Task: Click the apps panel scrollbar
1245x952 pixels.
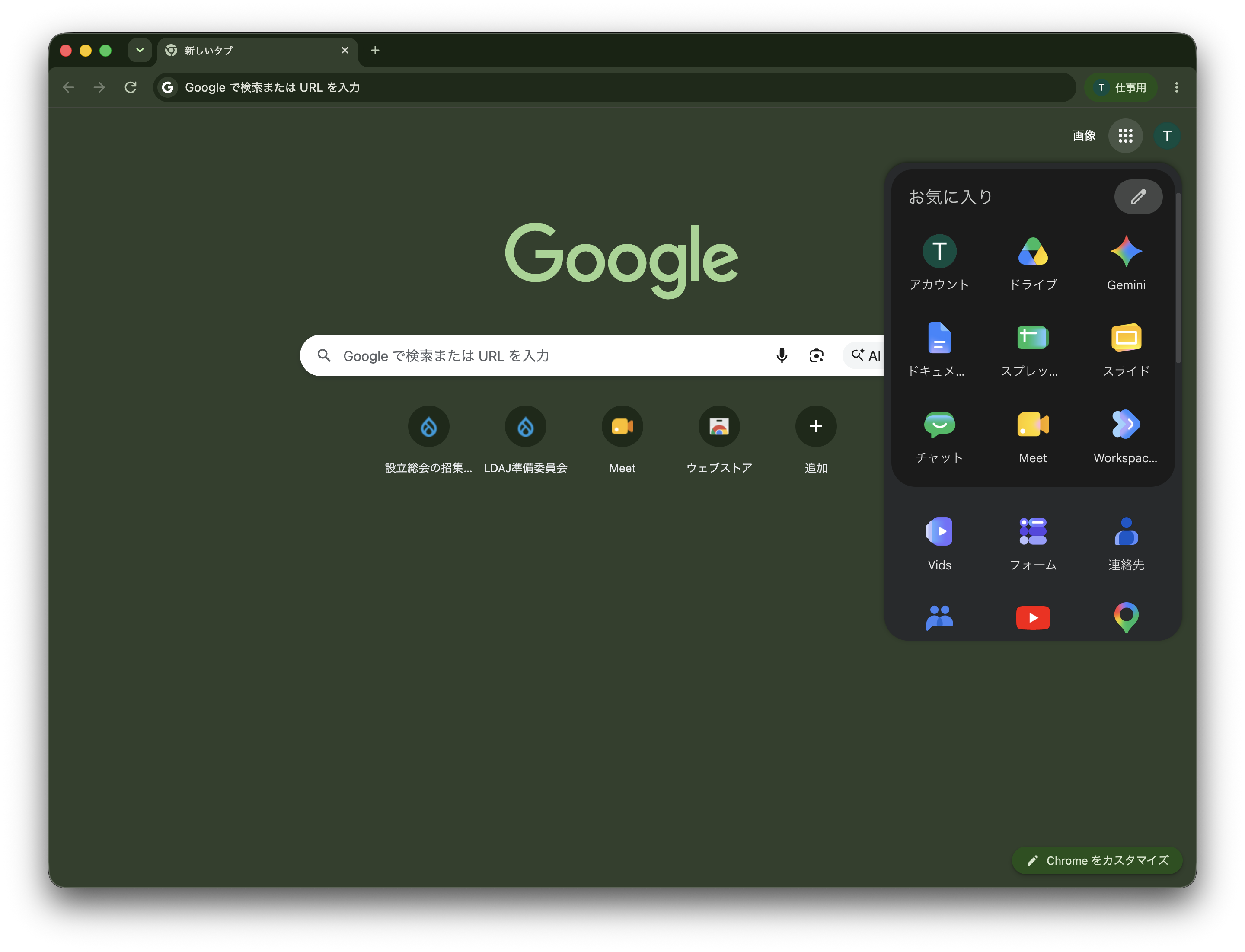Action: [x=1178, y=278]
